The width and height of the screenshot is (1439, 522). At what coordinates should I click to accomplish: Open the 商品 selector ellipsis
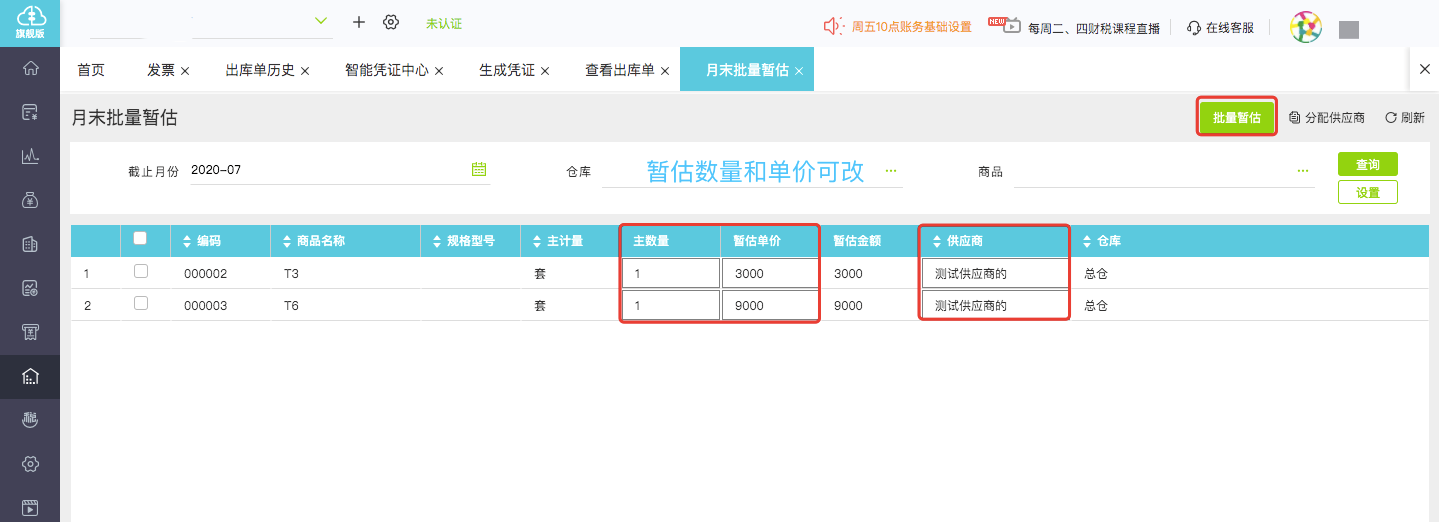1302,171
